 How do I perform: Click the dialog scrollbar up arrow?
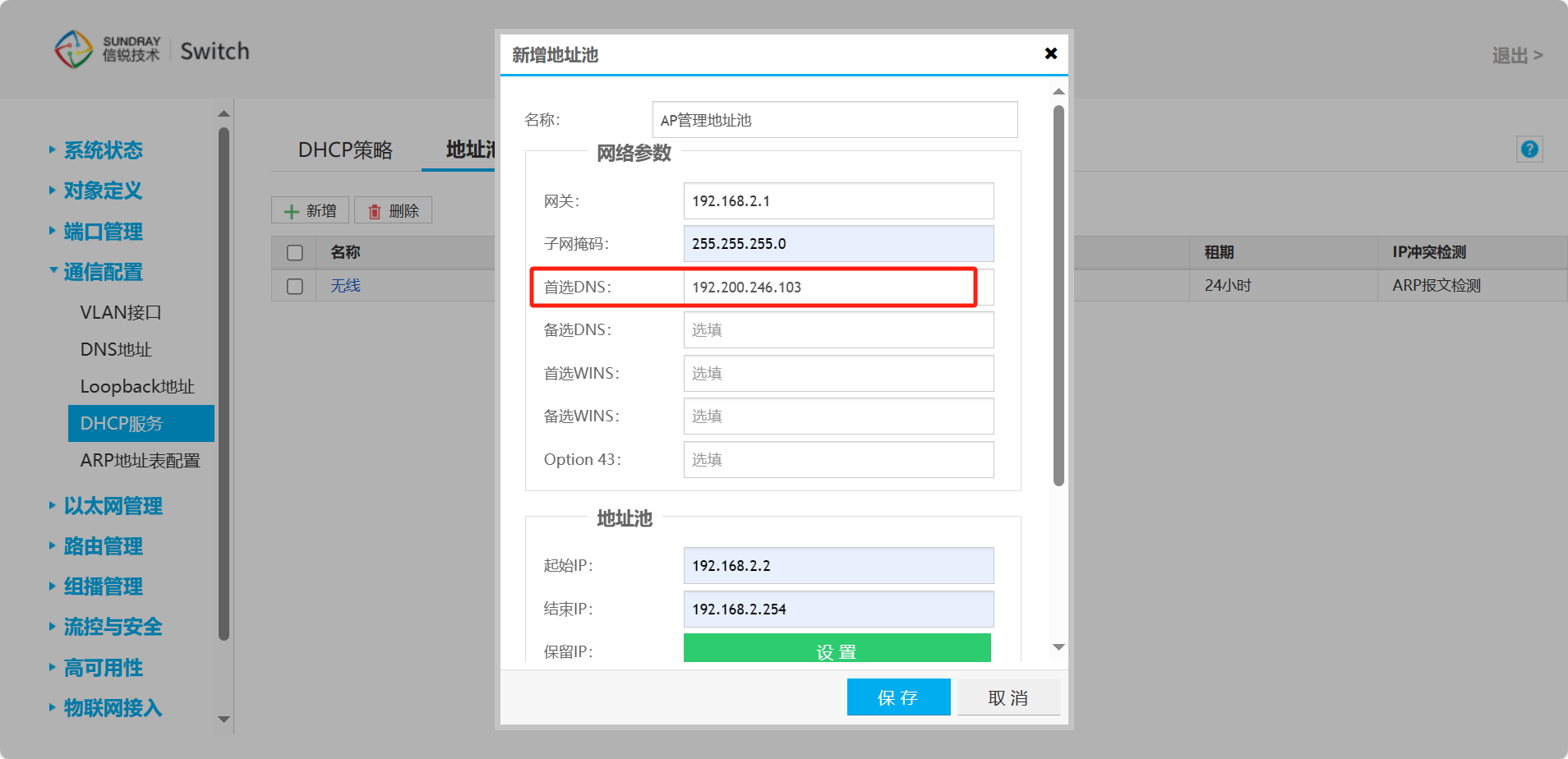coord(1058,91)
